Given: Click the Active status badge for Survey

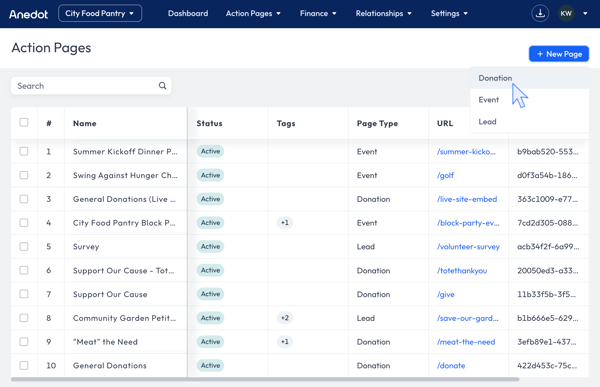Looking at the screenshot, I should (x=210, y=247).
